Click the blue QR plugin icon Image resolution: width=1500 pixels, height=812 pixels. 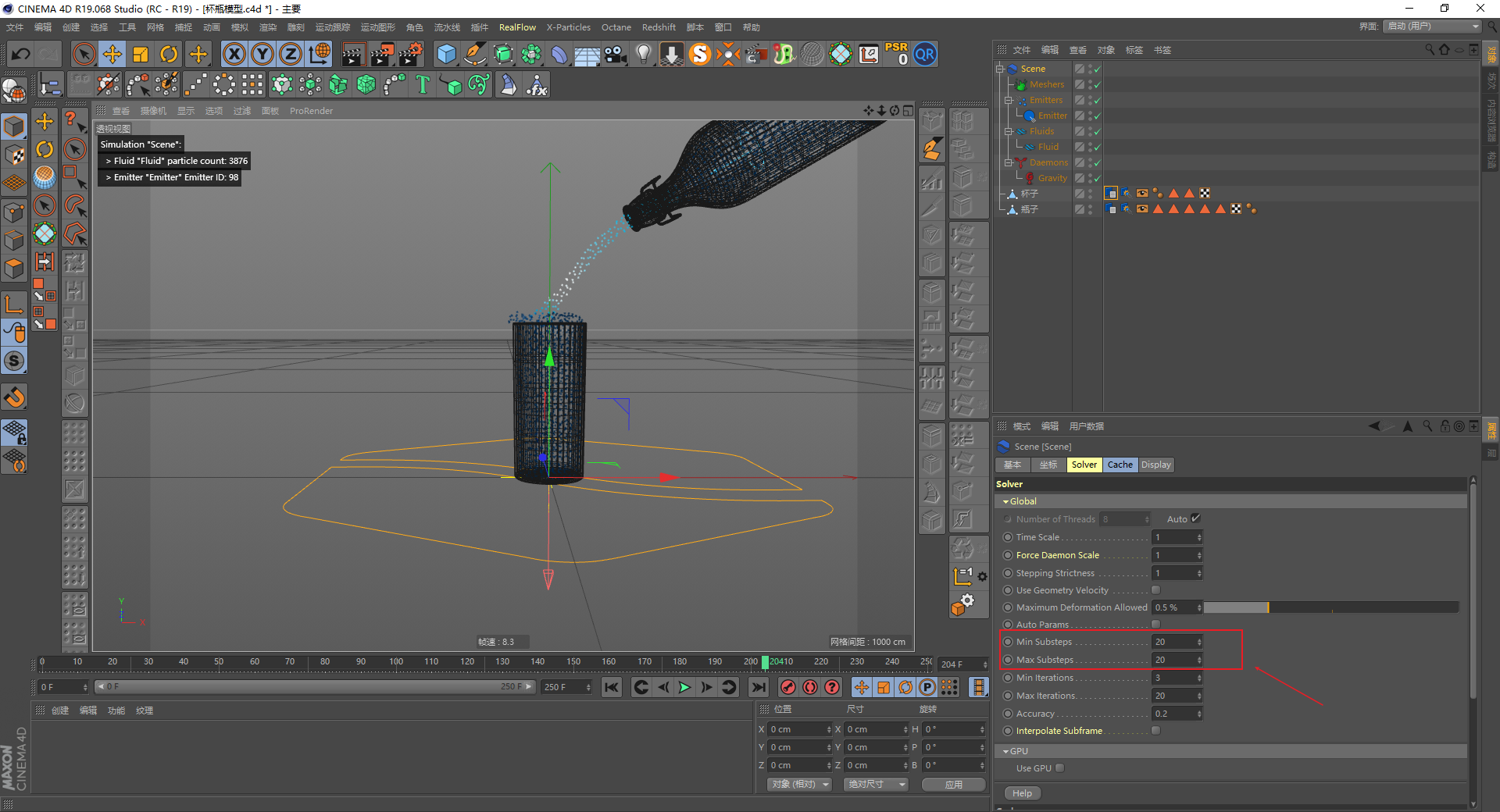coord(925,54)
